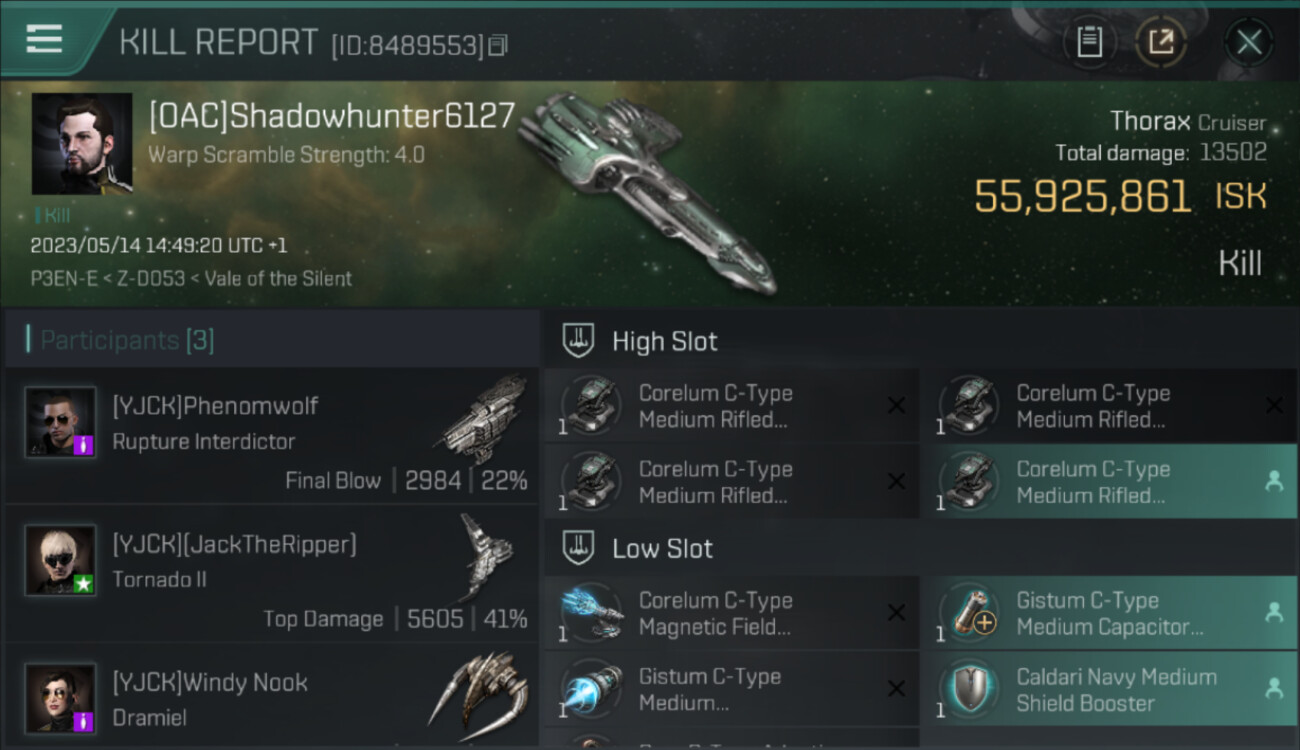Select the Gistum C-Type Medium Capacitor module
The height and width of the screenshot is (750, 1300).
coord(1109,613)
